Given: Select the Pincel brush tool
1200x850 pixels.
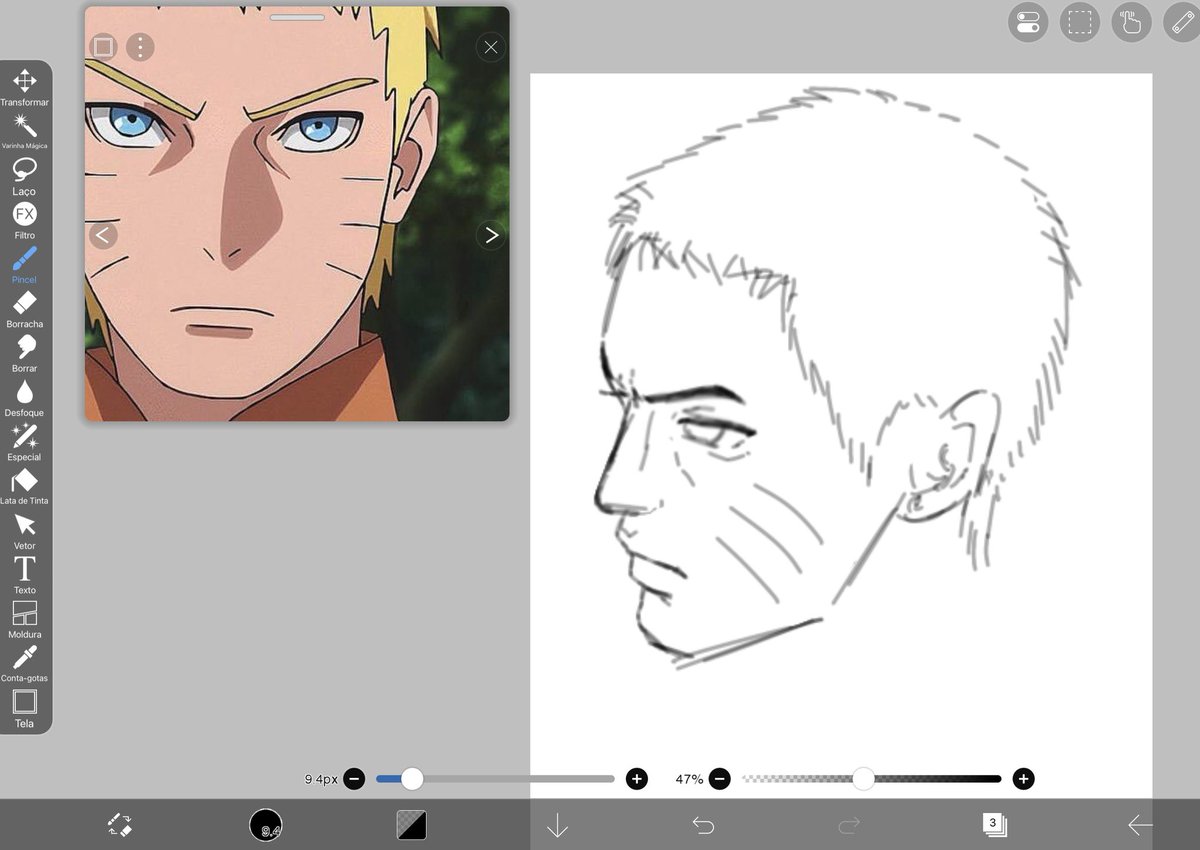Looking at the screenshot, I should pyautogui.click(x=25, y=264).
